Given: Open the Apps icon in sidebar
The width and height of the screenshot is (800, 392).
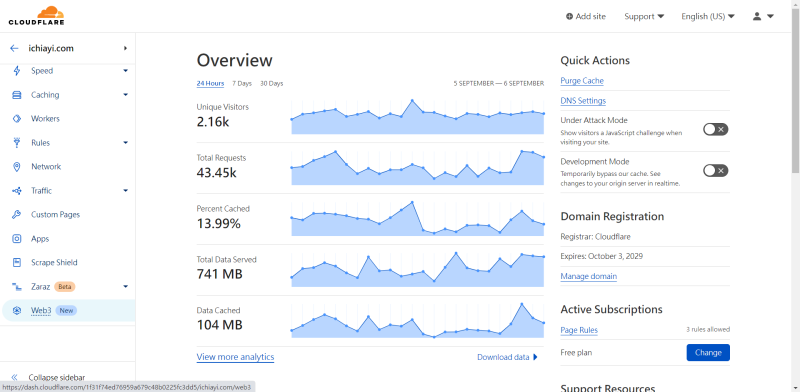Looking at the screenshot, I should click(x=17, y=239).
